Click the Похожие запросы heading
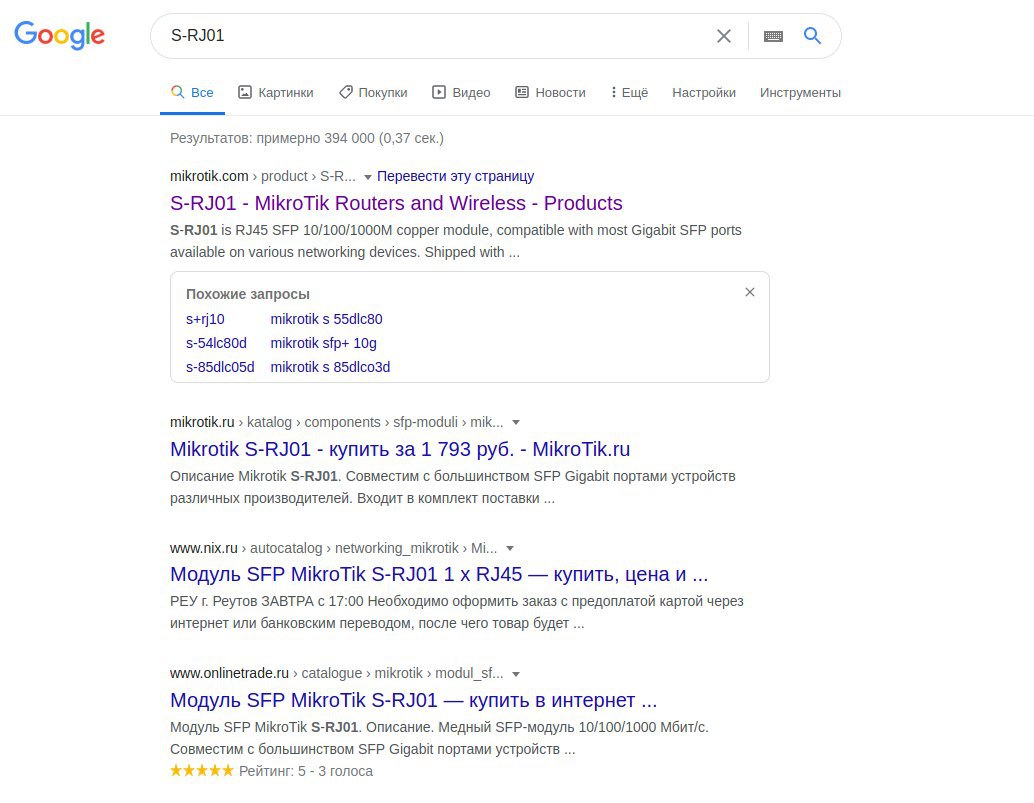Viewport: 1034px width, 803px height. point(247,294)
